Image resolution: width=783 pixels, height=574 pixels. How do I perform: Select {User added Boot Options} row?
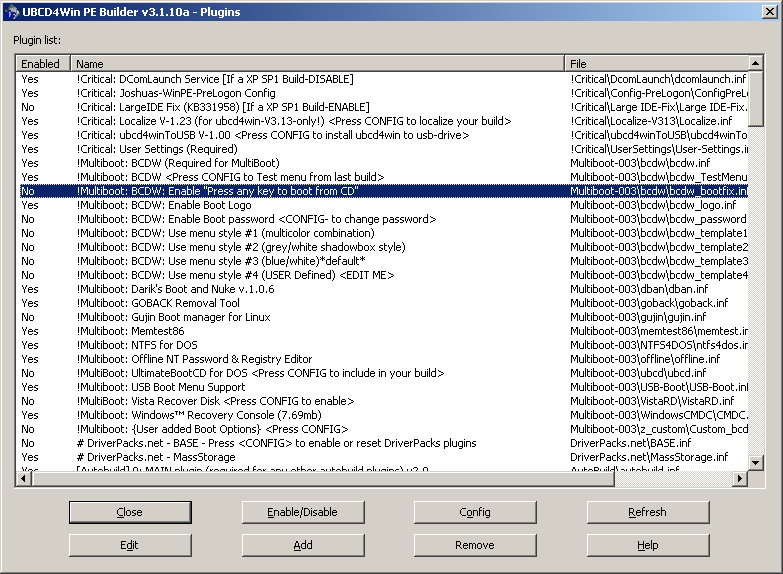pyautogui.click(x=384, y=429)
